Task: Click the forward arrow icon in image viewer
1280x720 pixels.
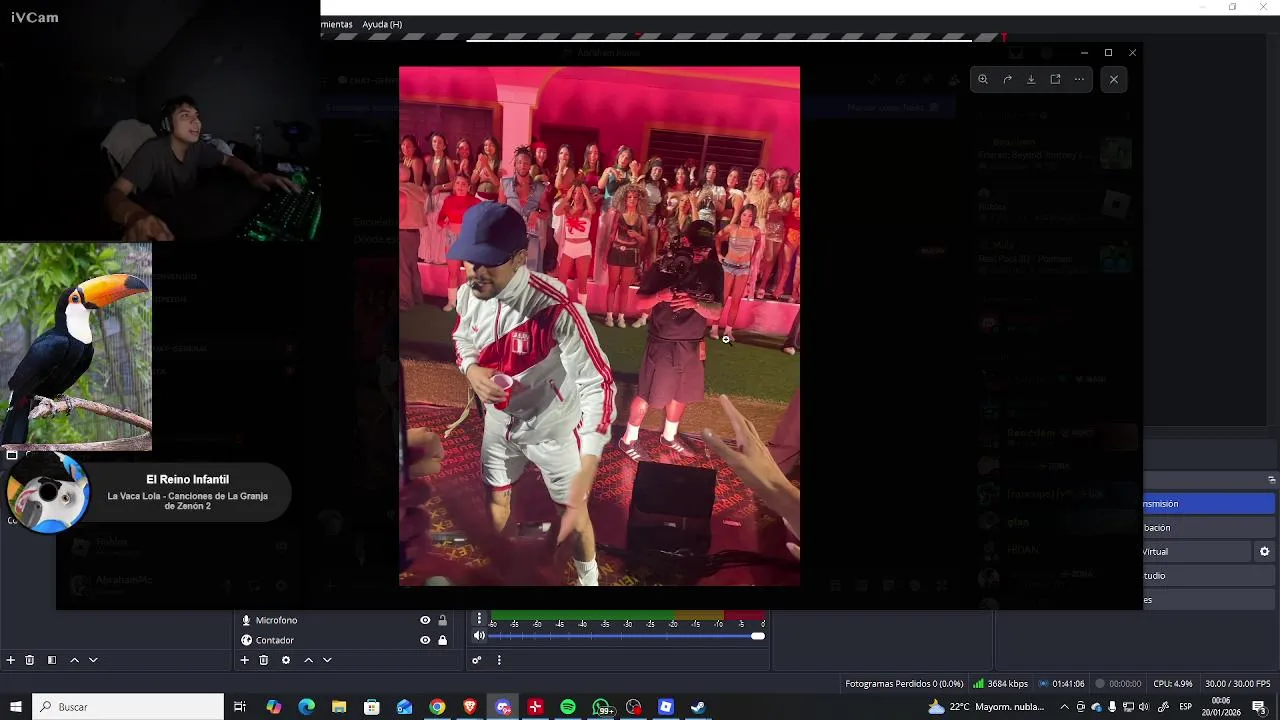Action: coord(1007,79)
